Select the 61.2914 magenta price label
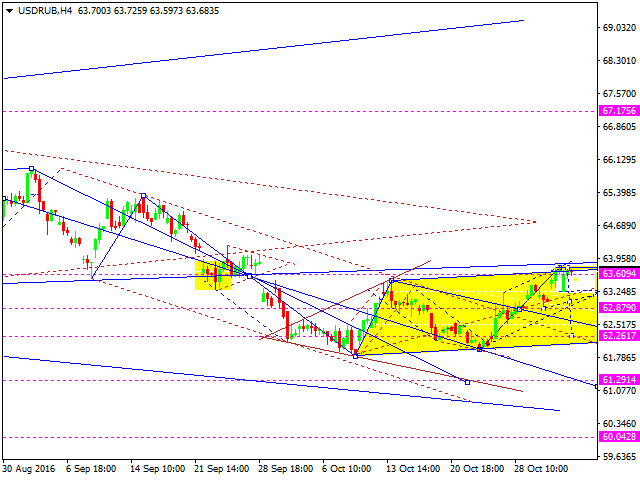Viewport: 640px width, 480px height. 619,380
